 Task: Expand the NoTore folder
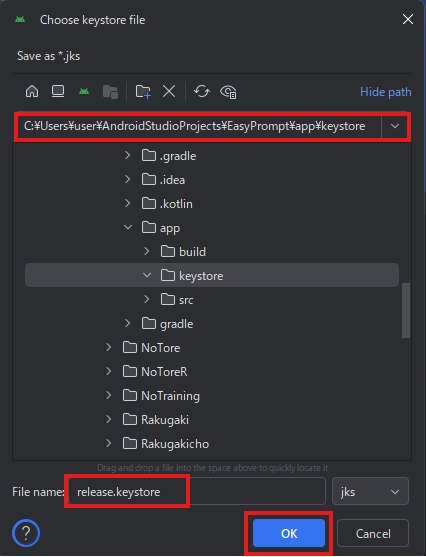[x=109, y=347]
